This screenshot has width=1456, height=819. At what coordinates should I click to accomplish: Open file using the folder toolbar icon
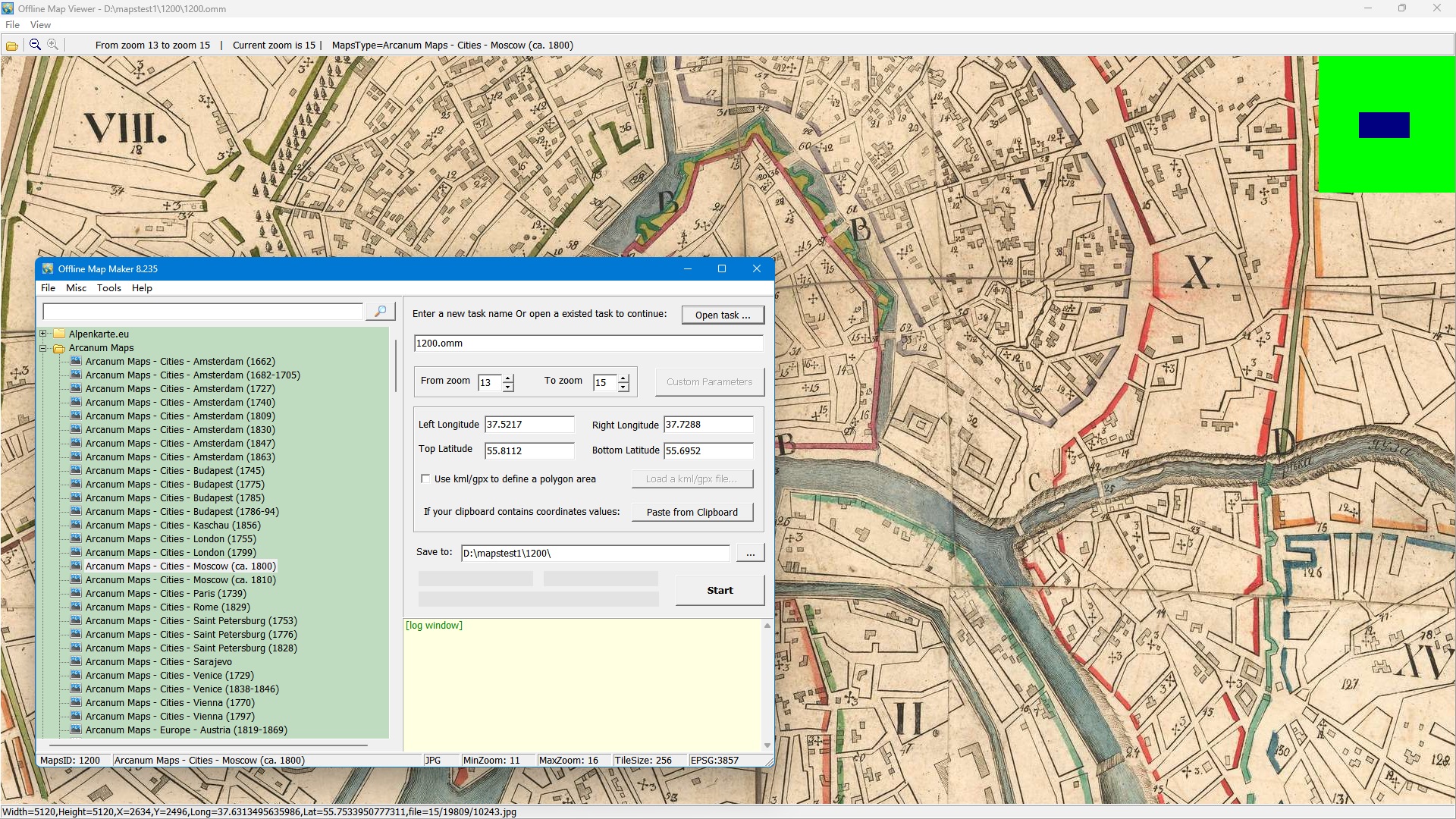click(x=12, y=45)
